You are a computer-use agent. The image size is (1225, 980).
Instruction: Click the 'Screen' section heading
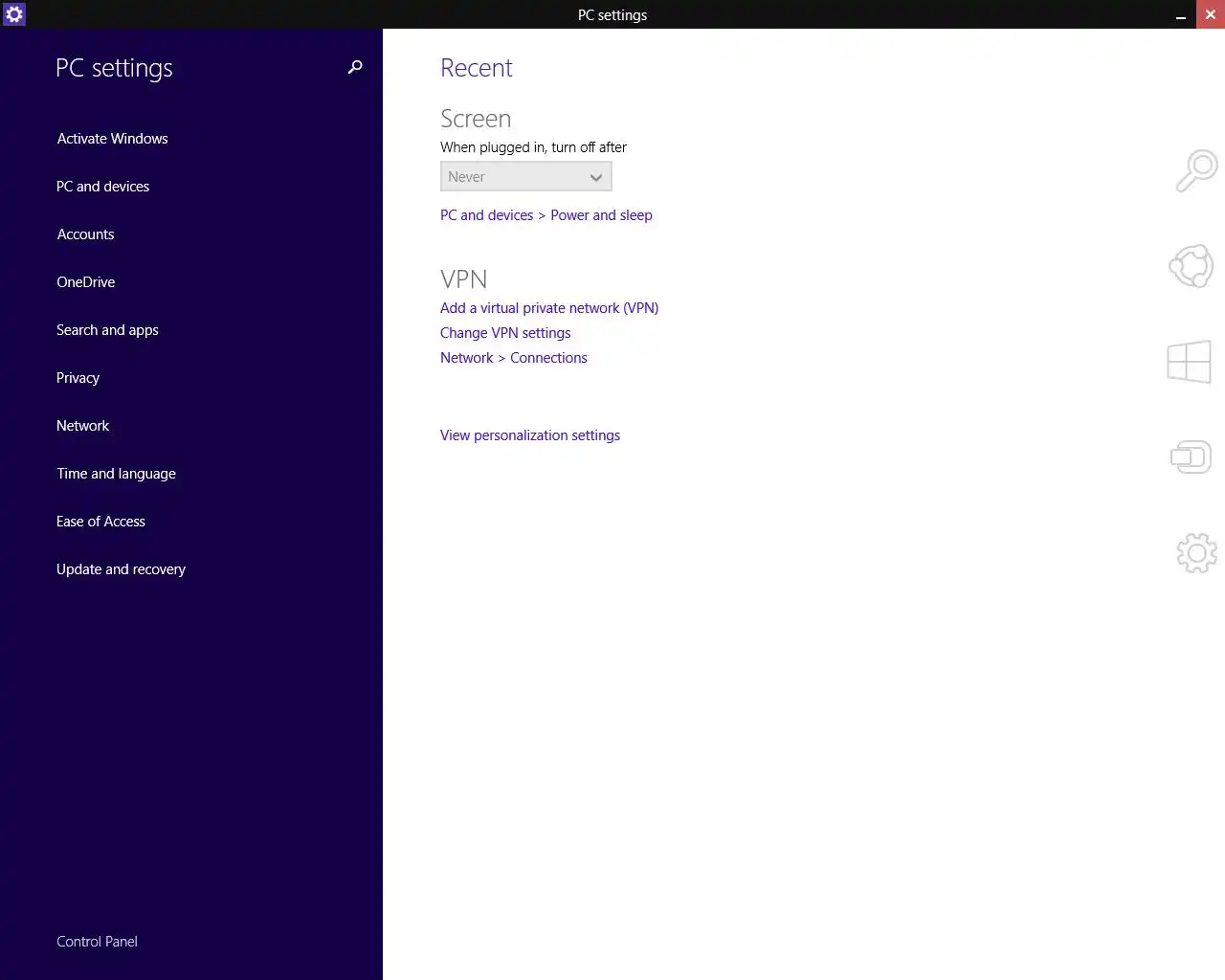[476, 119]
